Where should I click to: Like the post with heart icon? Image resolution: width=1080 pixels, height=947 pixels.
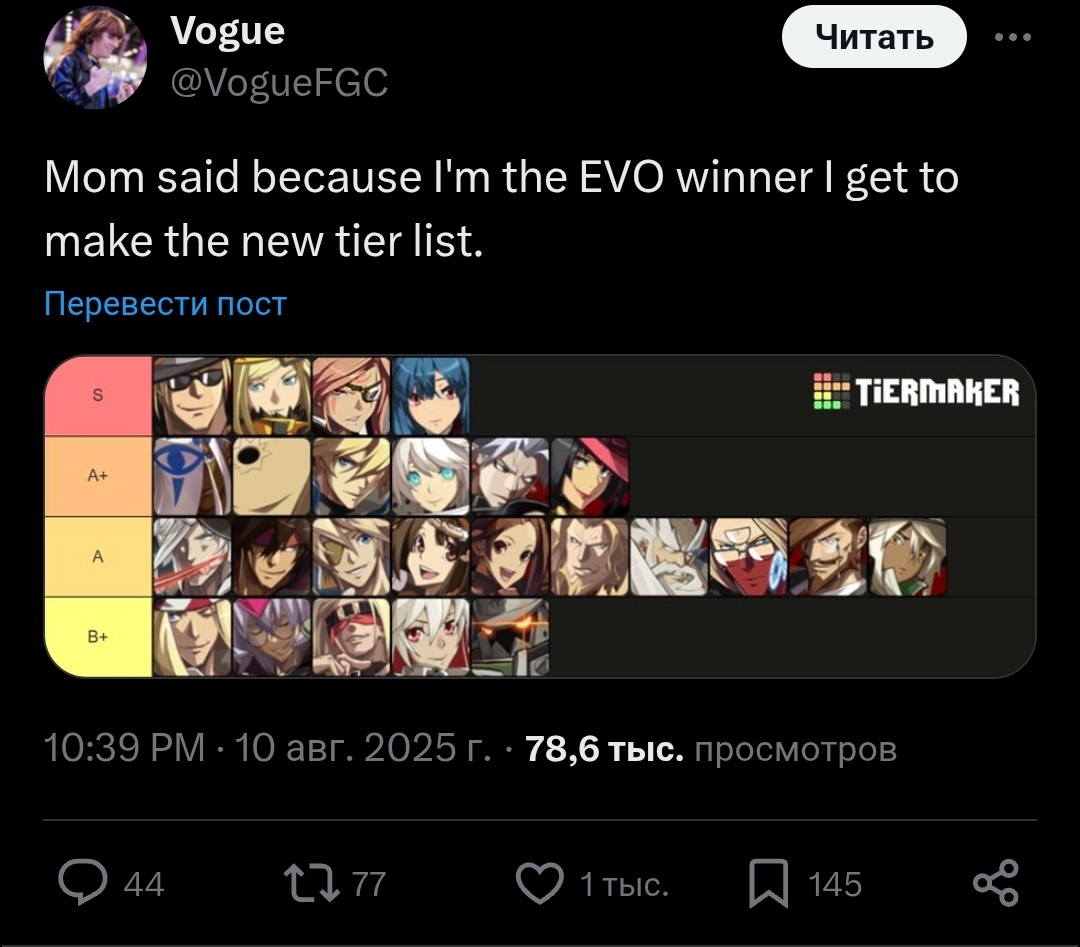(x=540, y=882)
